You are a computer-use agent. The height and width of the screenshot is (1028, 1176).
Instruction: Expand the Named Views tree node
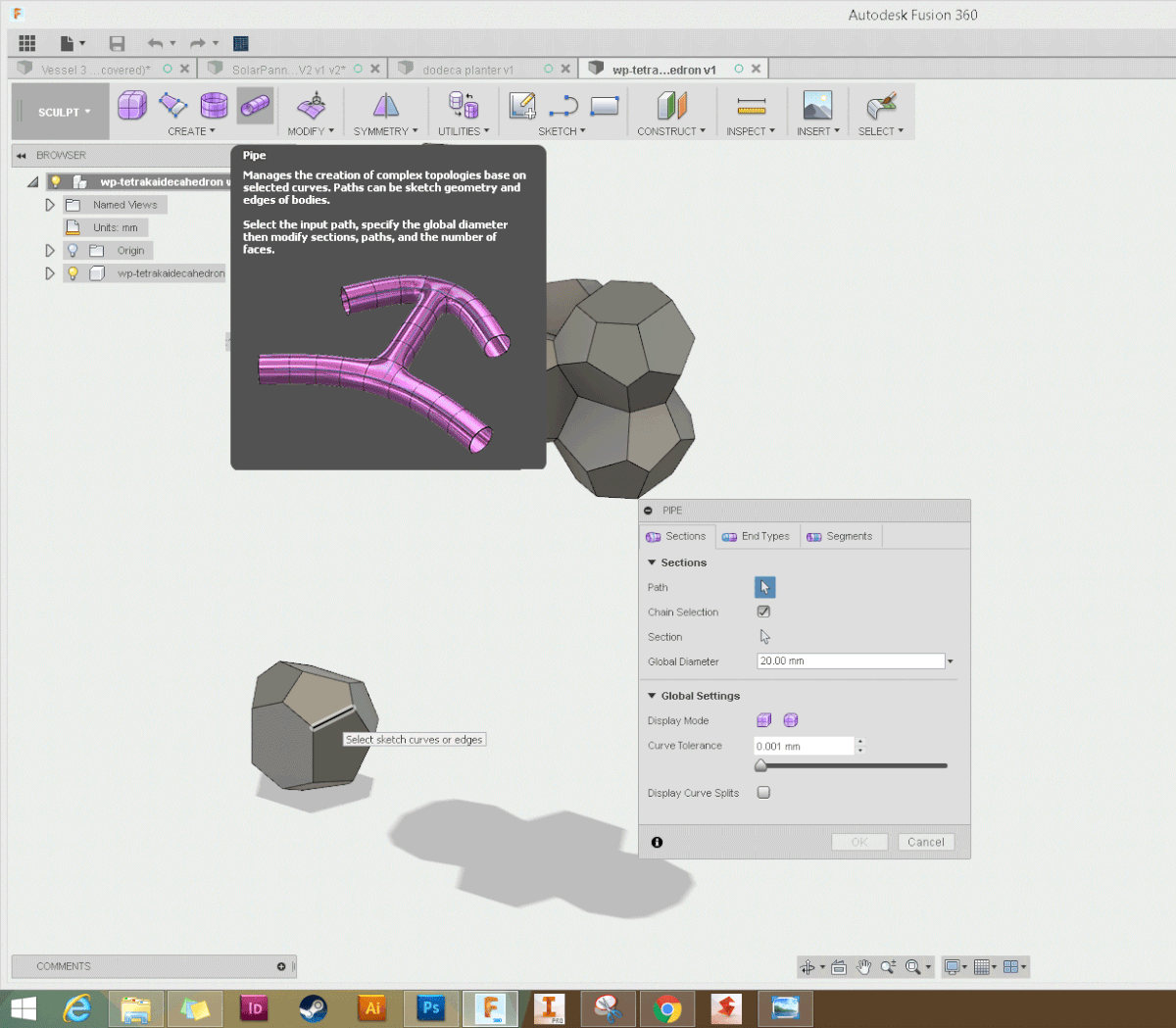(50, 205)
